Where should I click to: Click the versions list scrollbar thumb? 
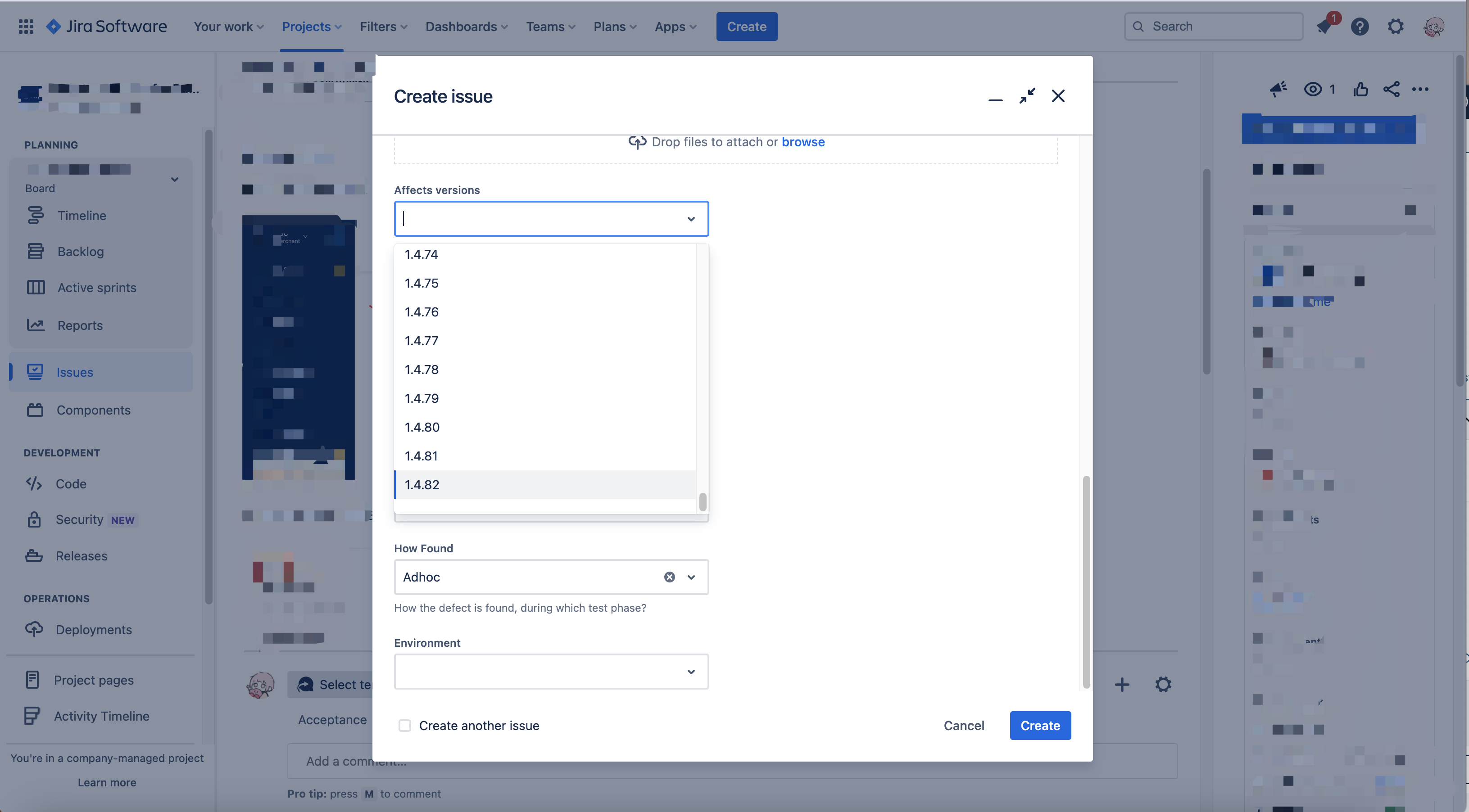click(703, 502)
